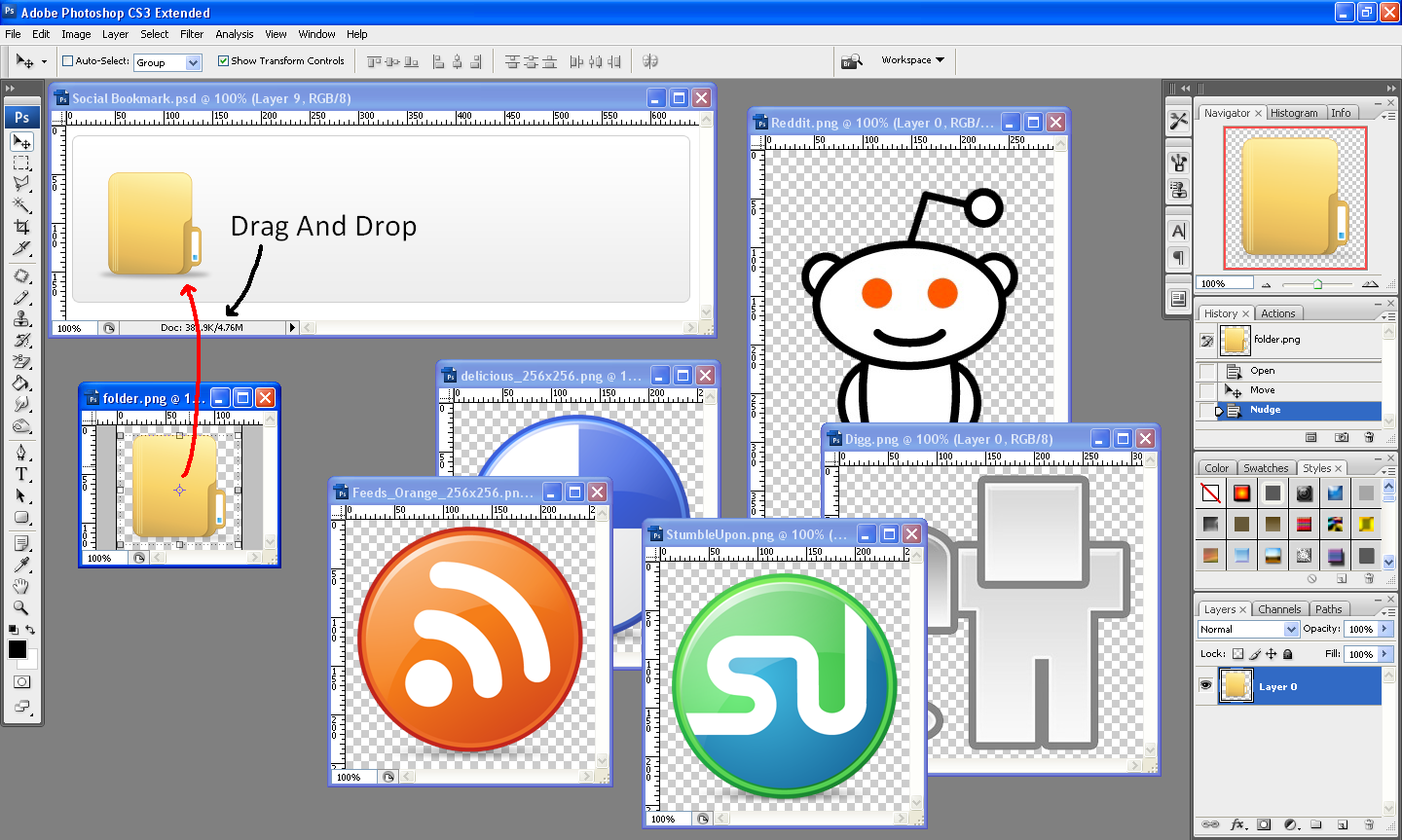Click the Navigator zoom slider handle

click(x=1317, y=284)
